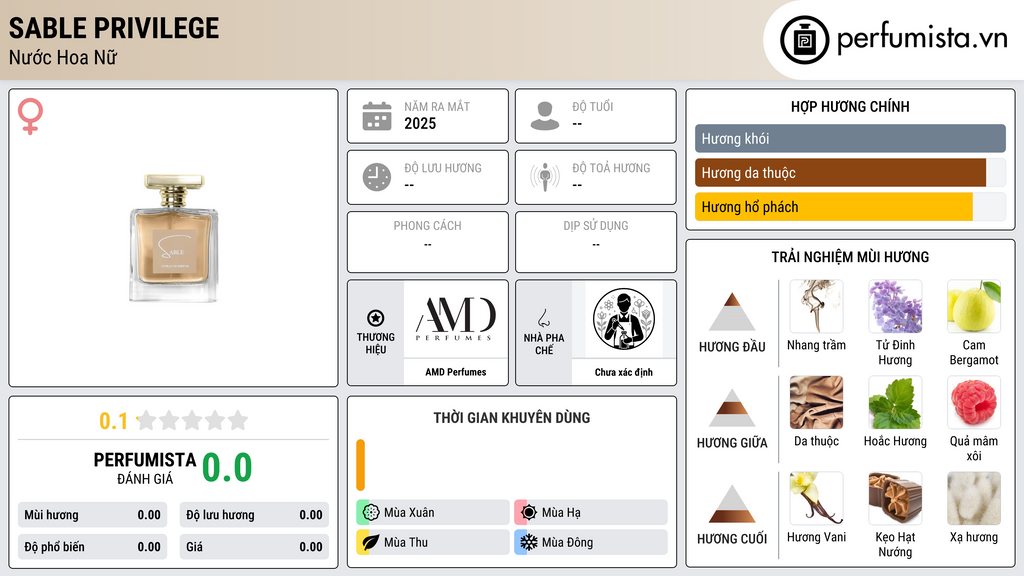Image resolution: width=1024 pixels, height=576 pixels.
Task: Click the Hương khói accord bar
Action: point(850,138)
